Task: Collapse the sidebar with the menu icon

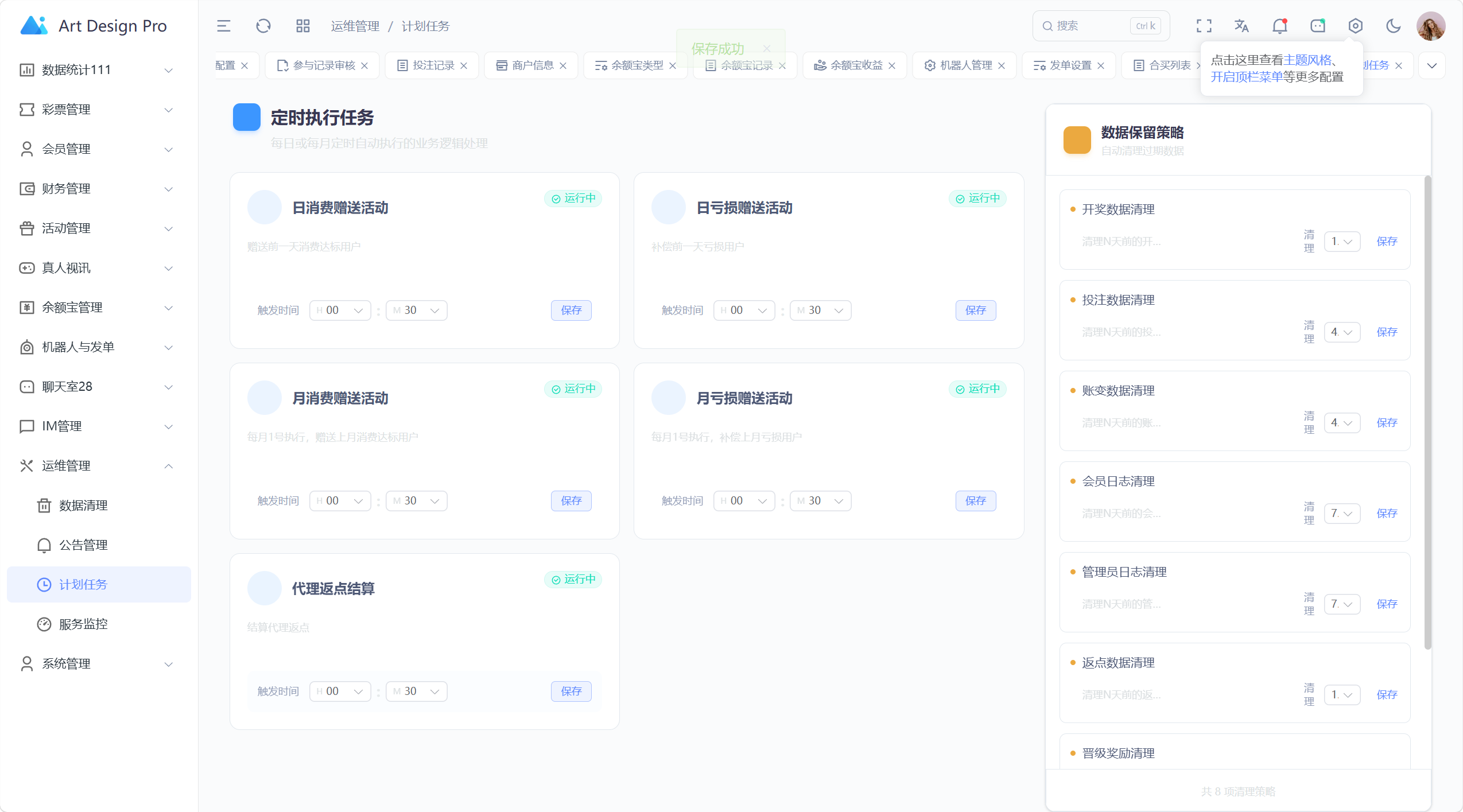Action: [223, 26]
